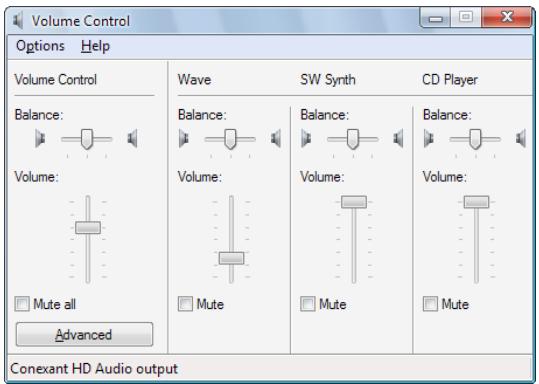Click the SW Synth column heading
The height and width of the screenshot is (384, 539).
point(328,80)
